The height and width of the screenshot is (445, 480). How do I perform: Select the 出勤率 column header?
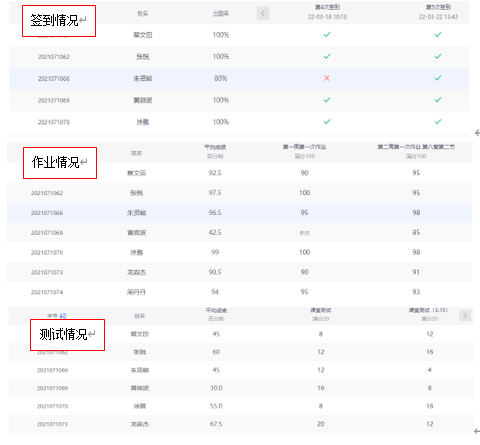coord(221,14)
